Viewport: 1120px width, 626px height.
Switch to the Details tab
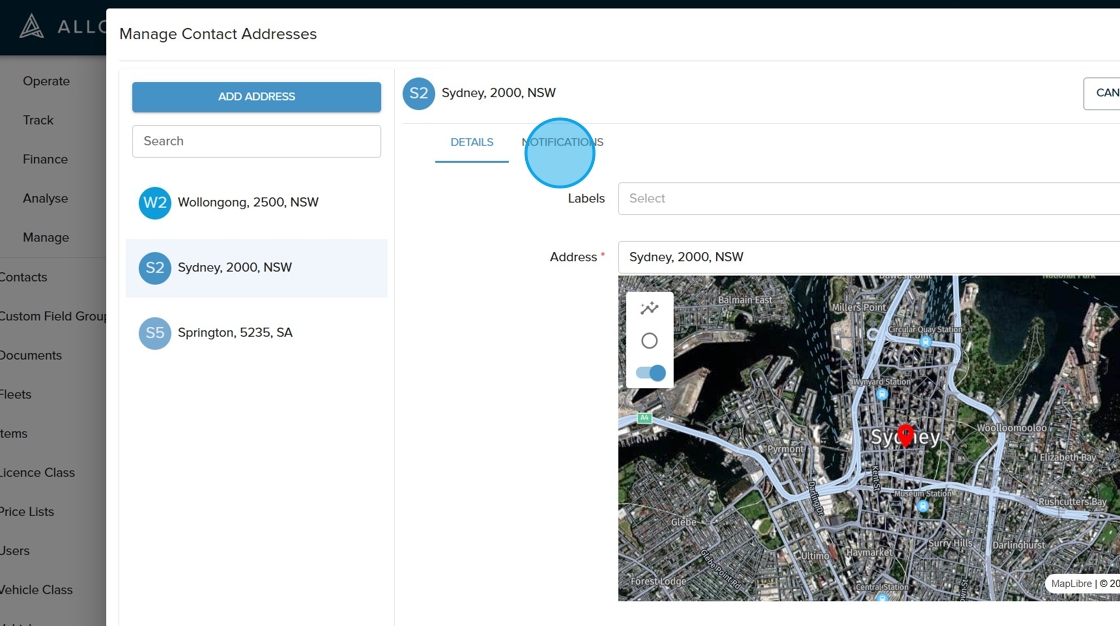point(472,142)
